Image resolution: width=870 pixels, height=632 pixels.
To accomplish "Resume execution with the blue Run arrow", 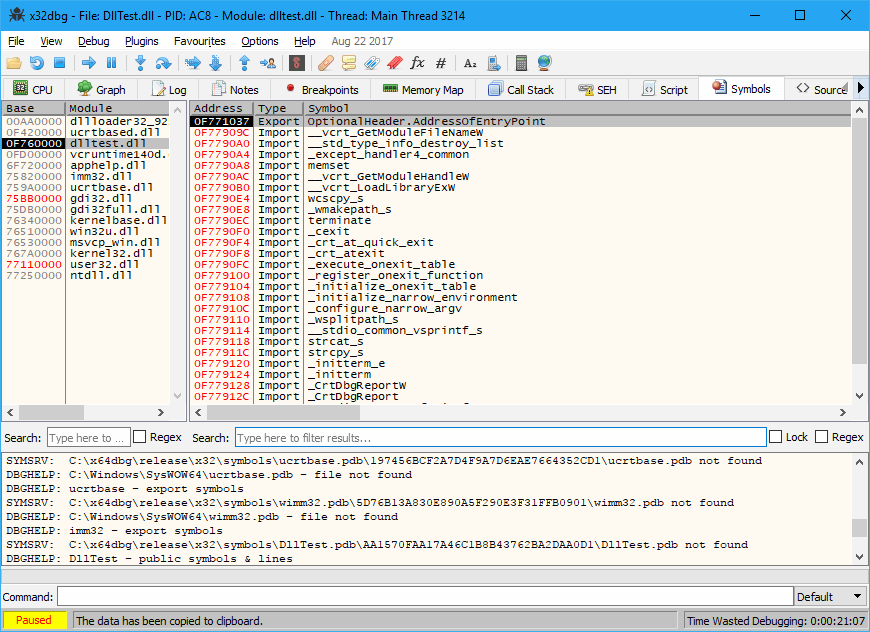I will [91, 62].
